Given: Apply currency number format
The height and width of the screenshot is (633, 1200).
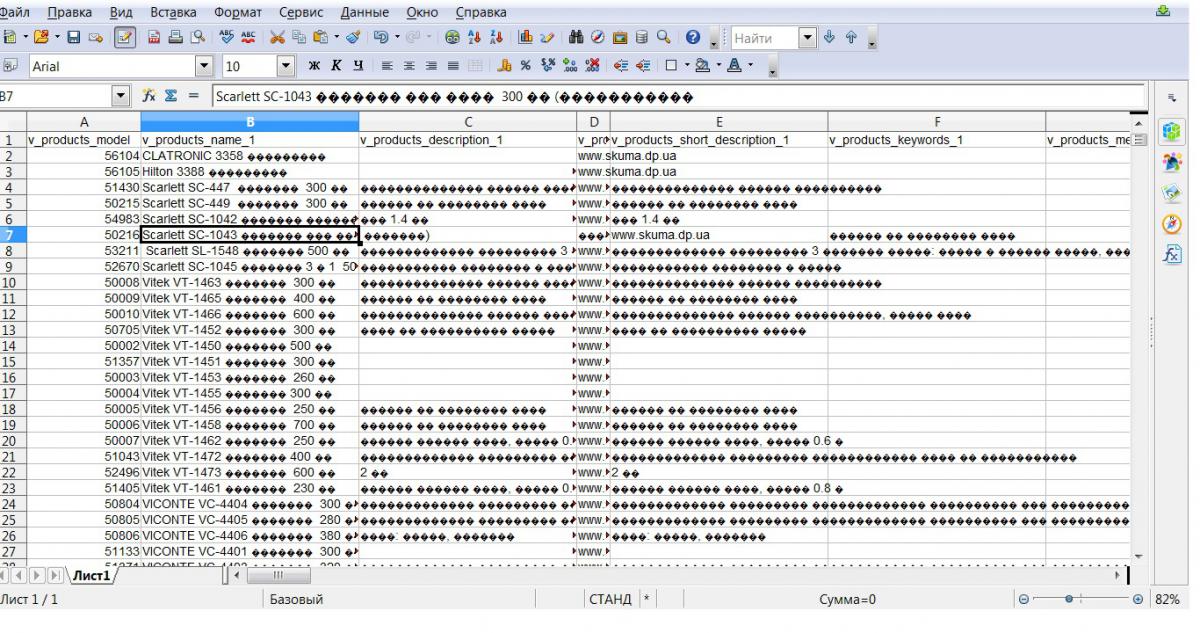Looking at the screenshot, I should pyautogui.click(x=505, y=67).
